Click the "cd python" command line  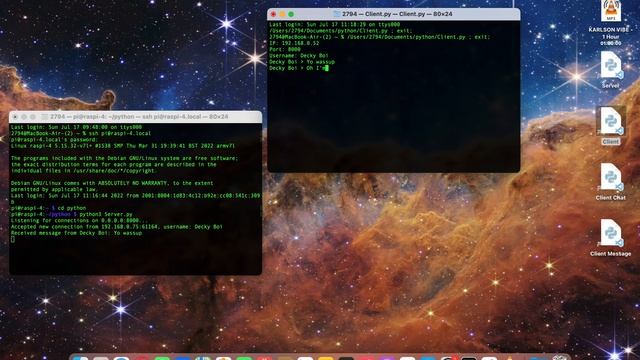coord(49,208)
